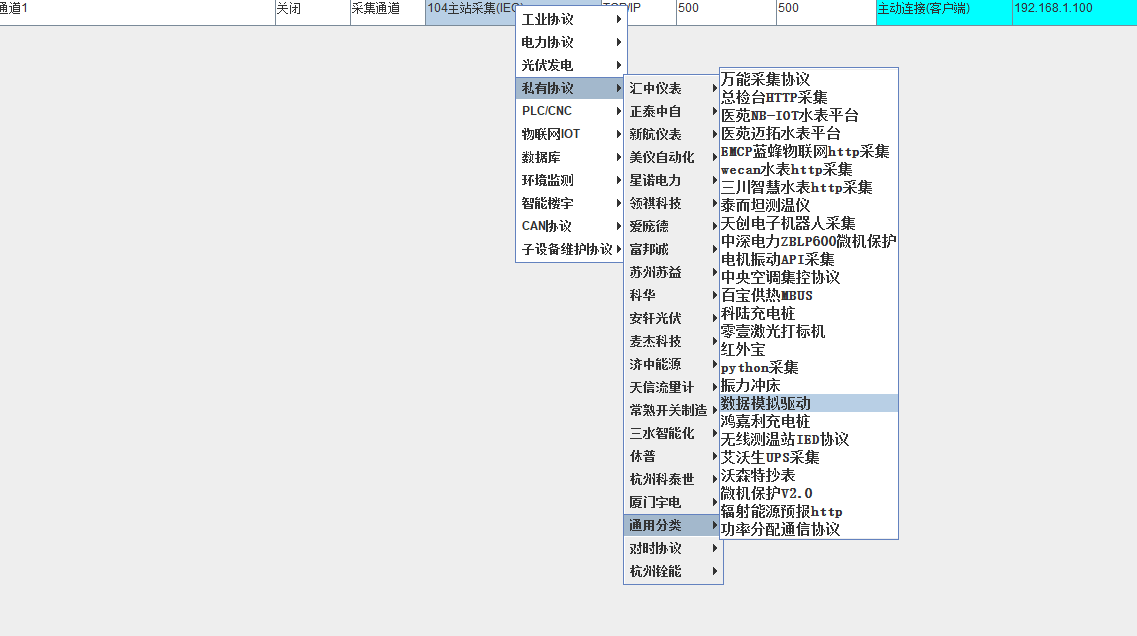1137x636 pixels.
Task: Open the 安轩光伏 submenu
Action: pyautogui.click(x=673, y=318)
